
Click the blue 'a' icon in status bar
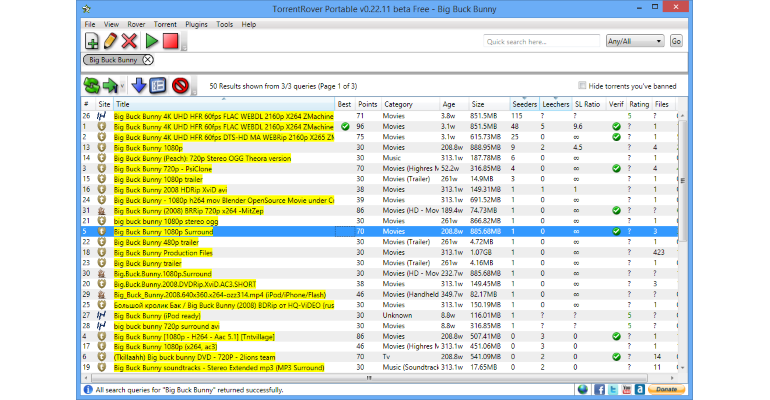639,389
